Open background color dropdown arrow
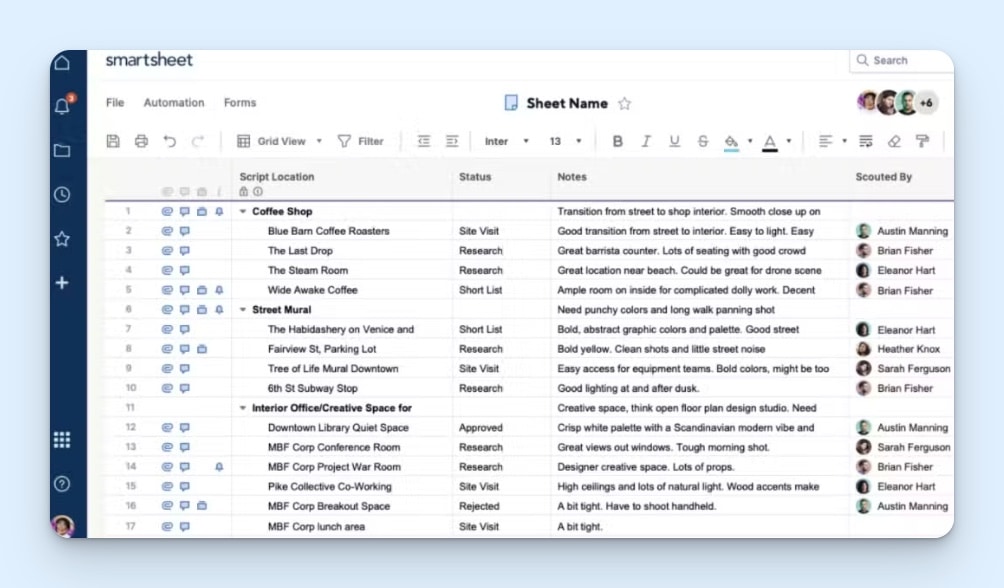 tap(750, 141)
